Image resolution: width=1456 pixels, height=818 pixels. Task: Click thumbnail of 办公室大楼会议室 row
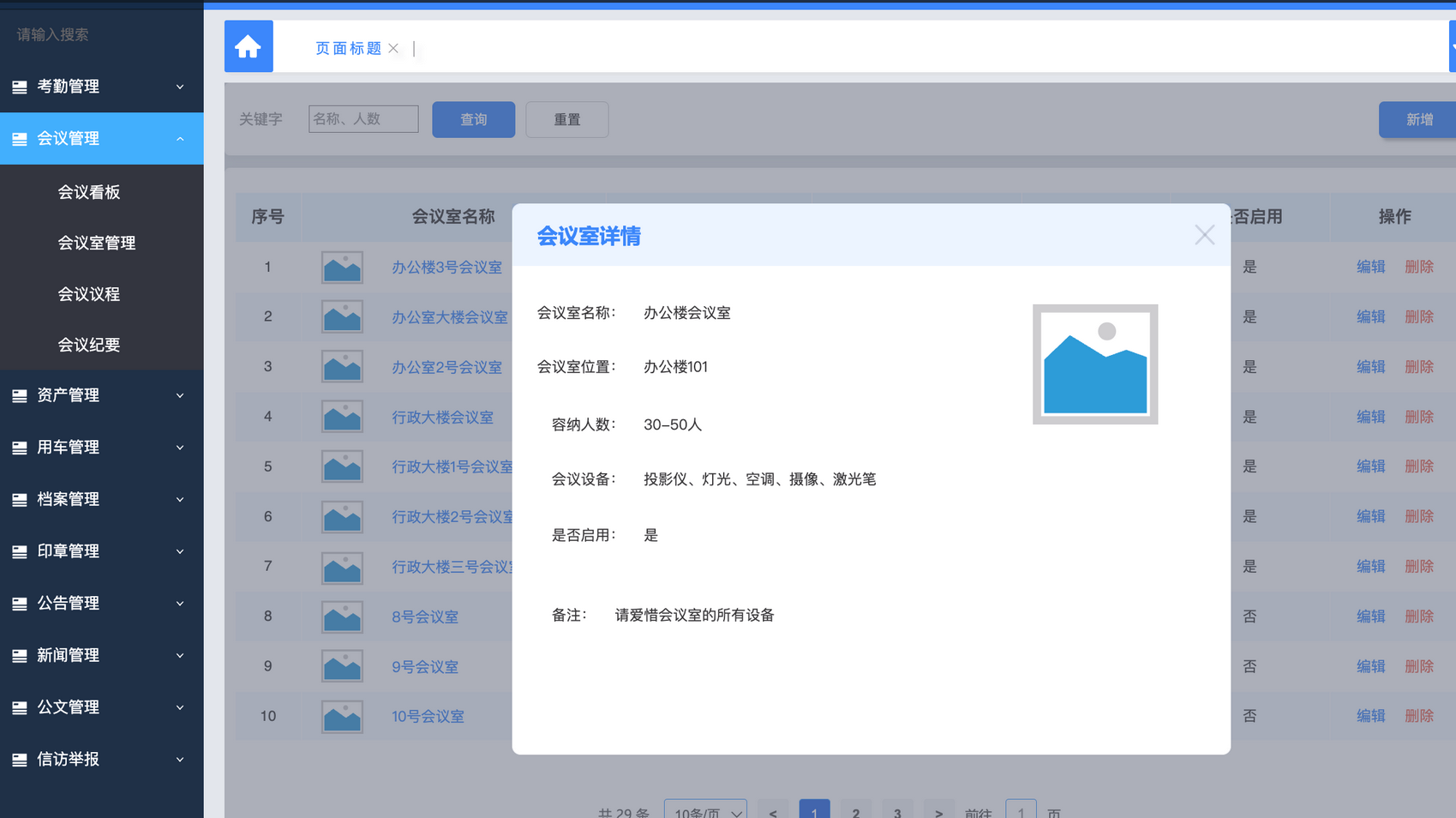pos(342,317)
